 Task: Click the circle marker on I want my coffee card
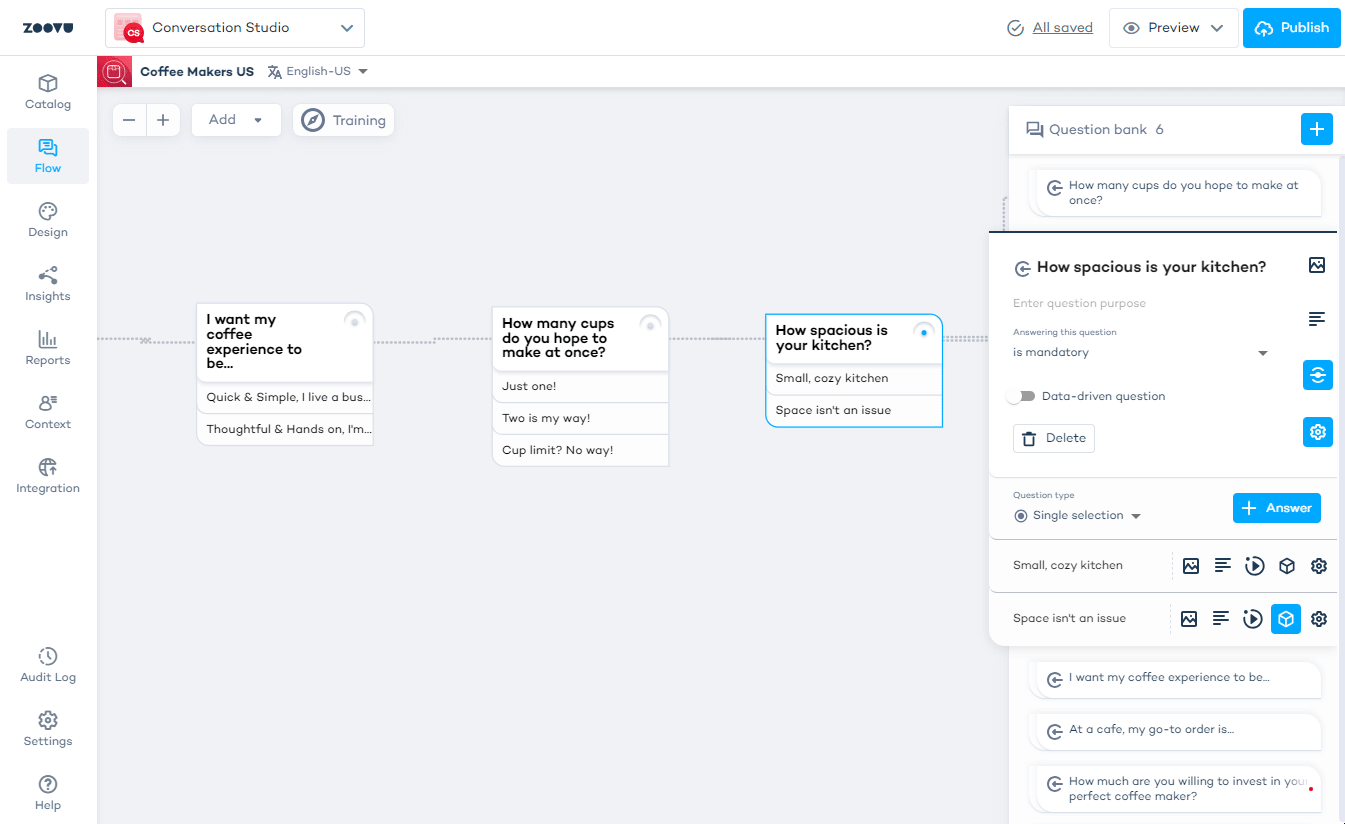click(x=354, y=321)
